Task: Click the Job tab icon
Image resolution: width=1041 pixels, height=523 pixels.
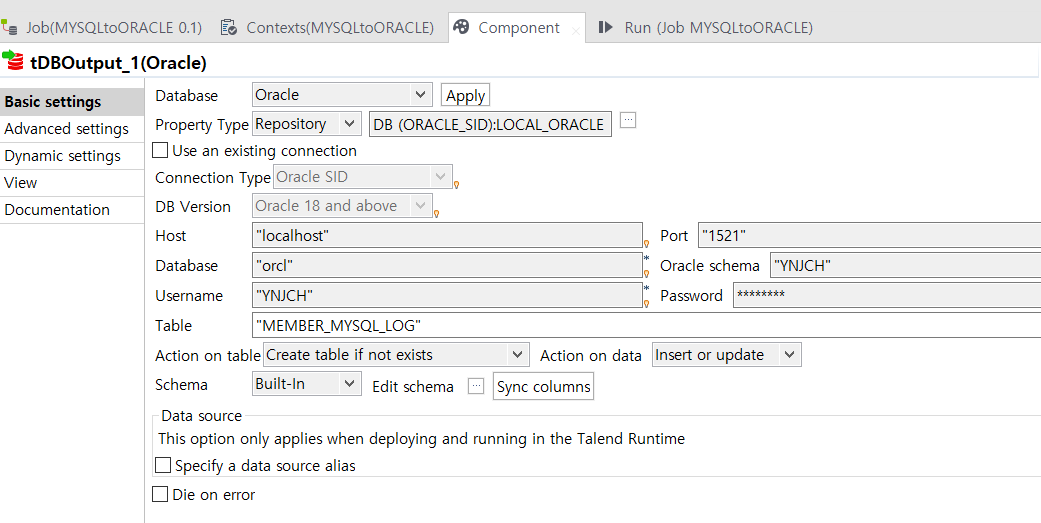Action: 9,27
